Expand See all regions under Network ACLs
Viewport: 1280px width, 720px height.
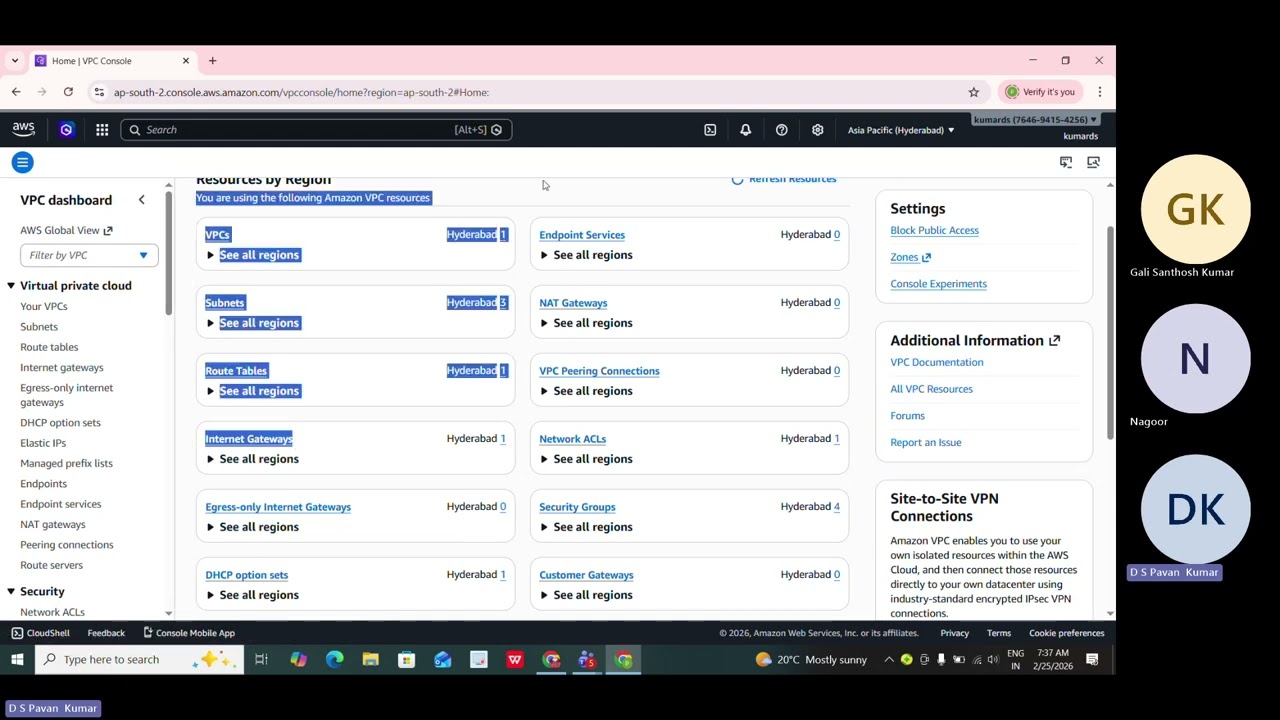pyautogui.click(x=586, y=459)
